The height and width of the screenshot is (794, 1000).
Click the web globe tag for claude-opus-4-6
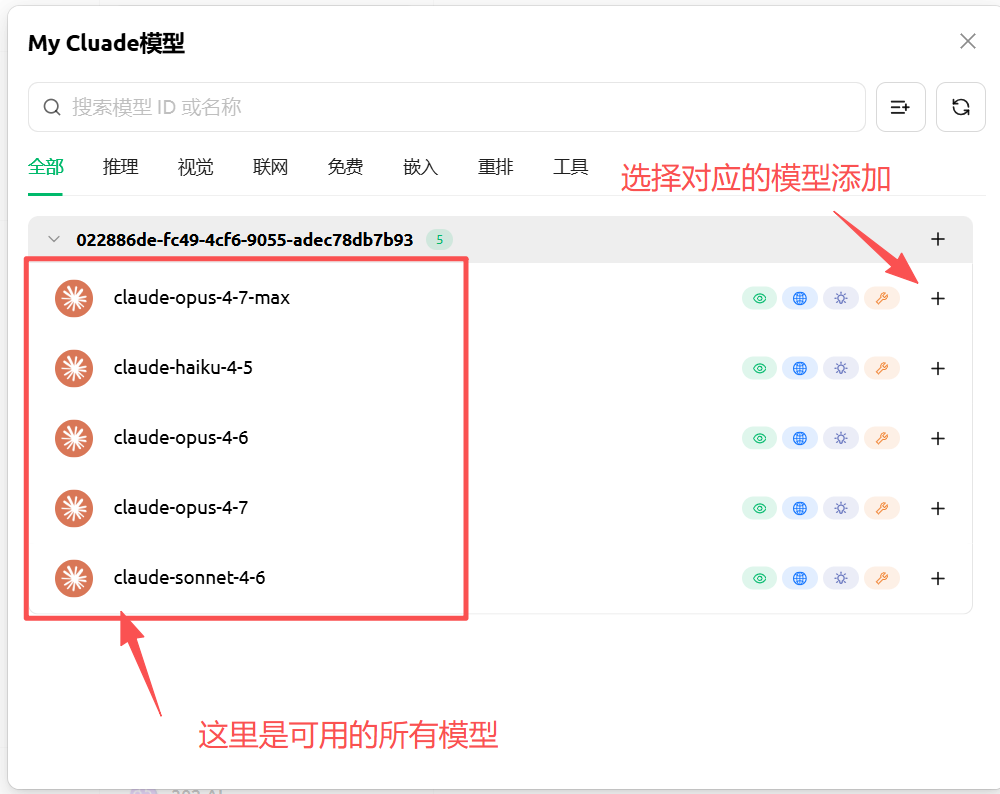coord(800,439)
